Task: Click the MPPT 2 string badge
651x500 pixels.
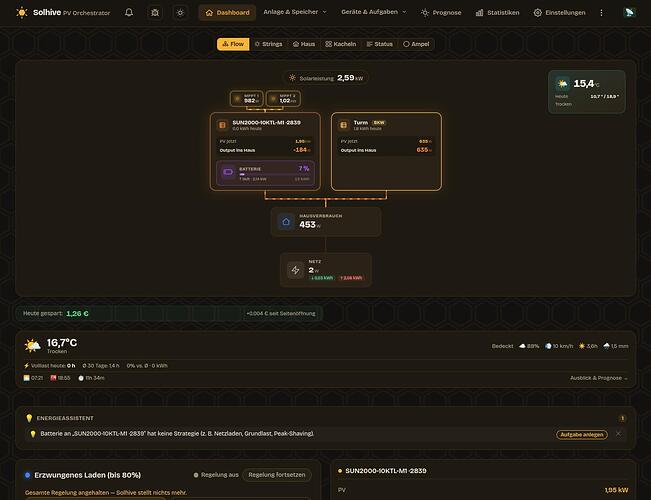Action: (x=283, y=99)
